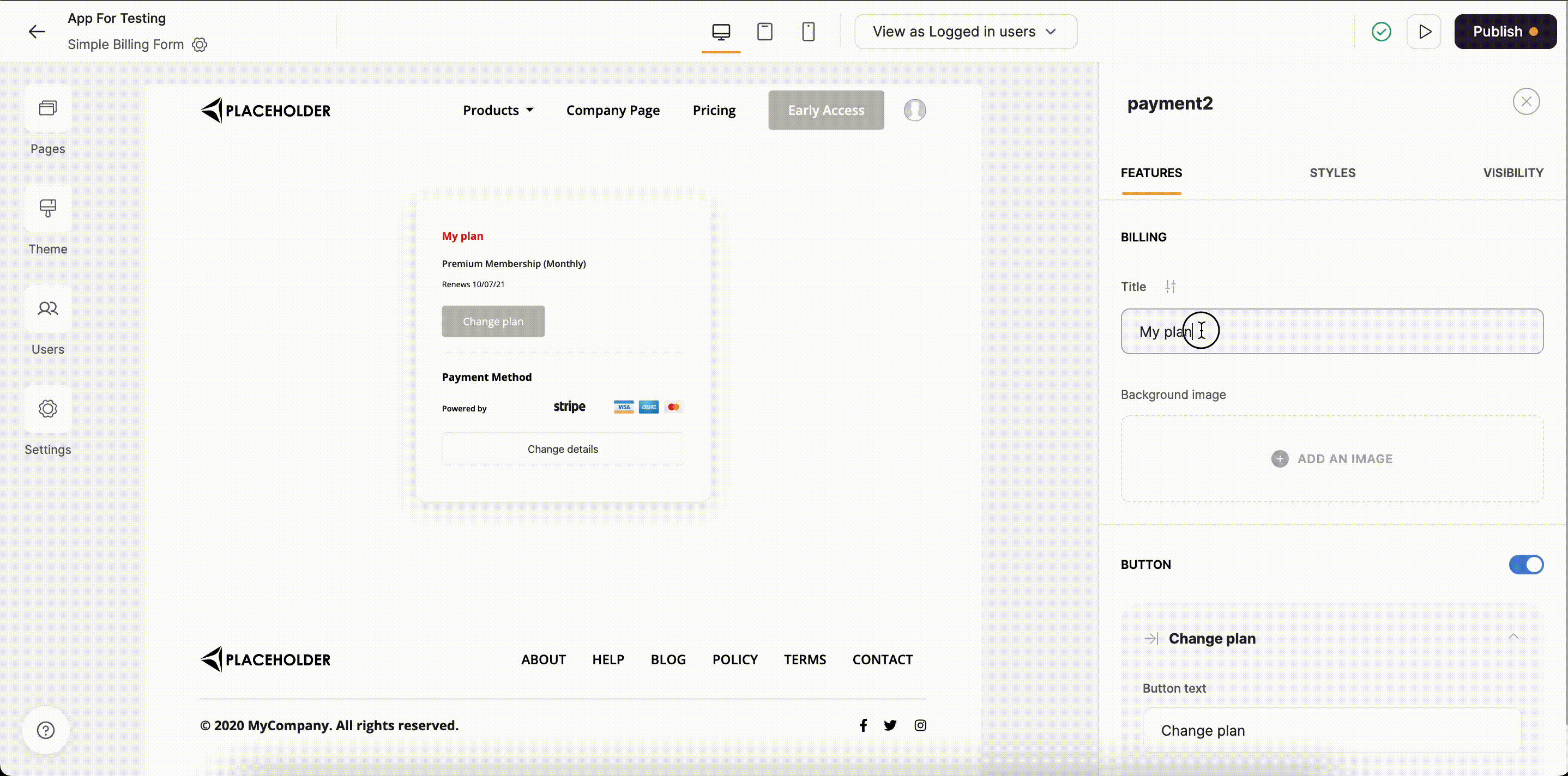The image size is (1568, 776).
Task: Open the View as Logged in users dropdown
Action: point(966,31)
